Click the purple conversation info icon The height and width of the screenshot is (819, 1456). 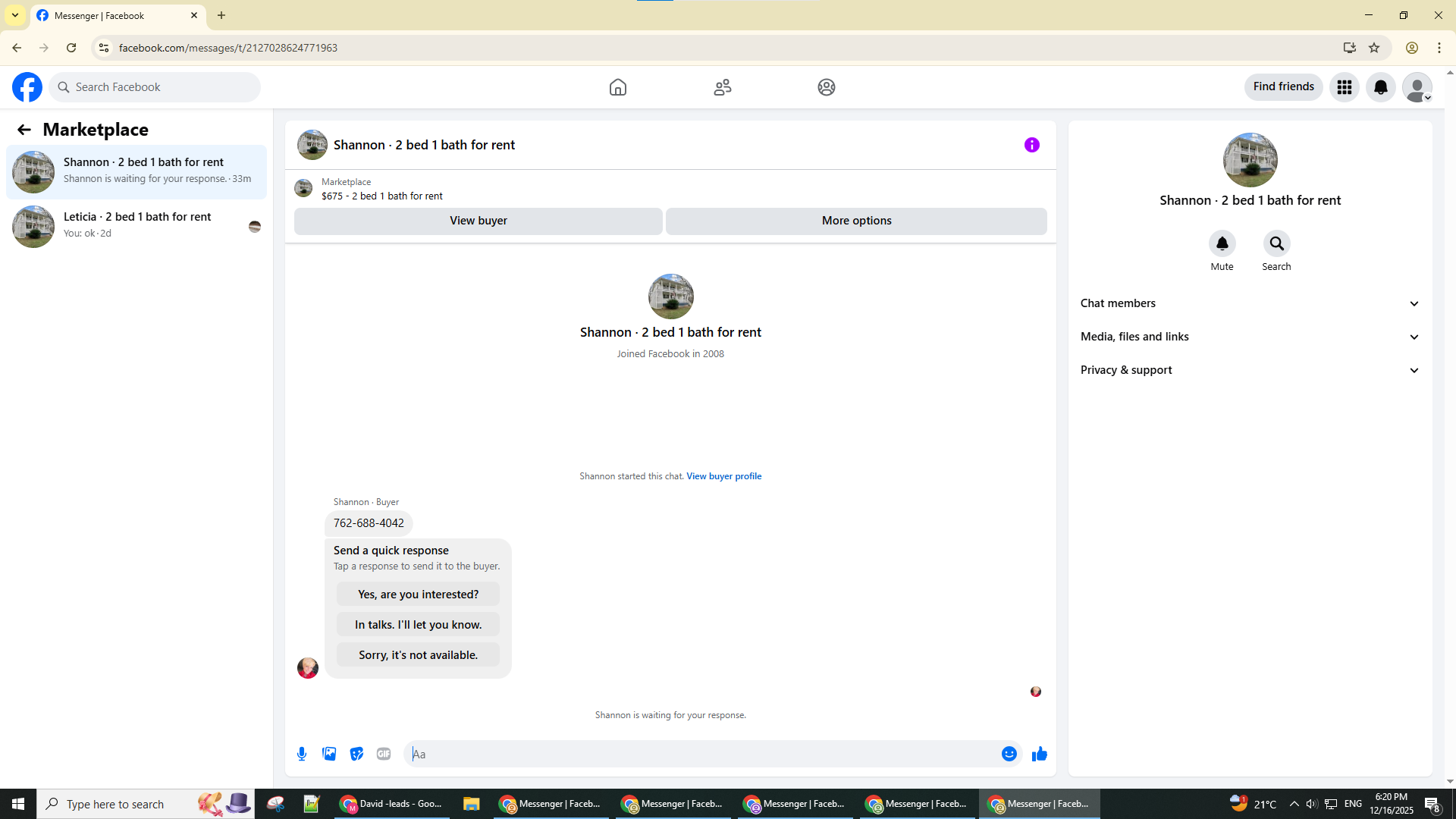tap(1031, 145)
